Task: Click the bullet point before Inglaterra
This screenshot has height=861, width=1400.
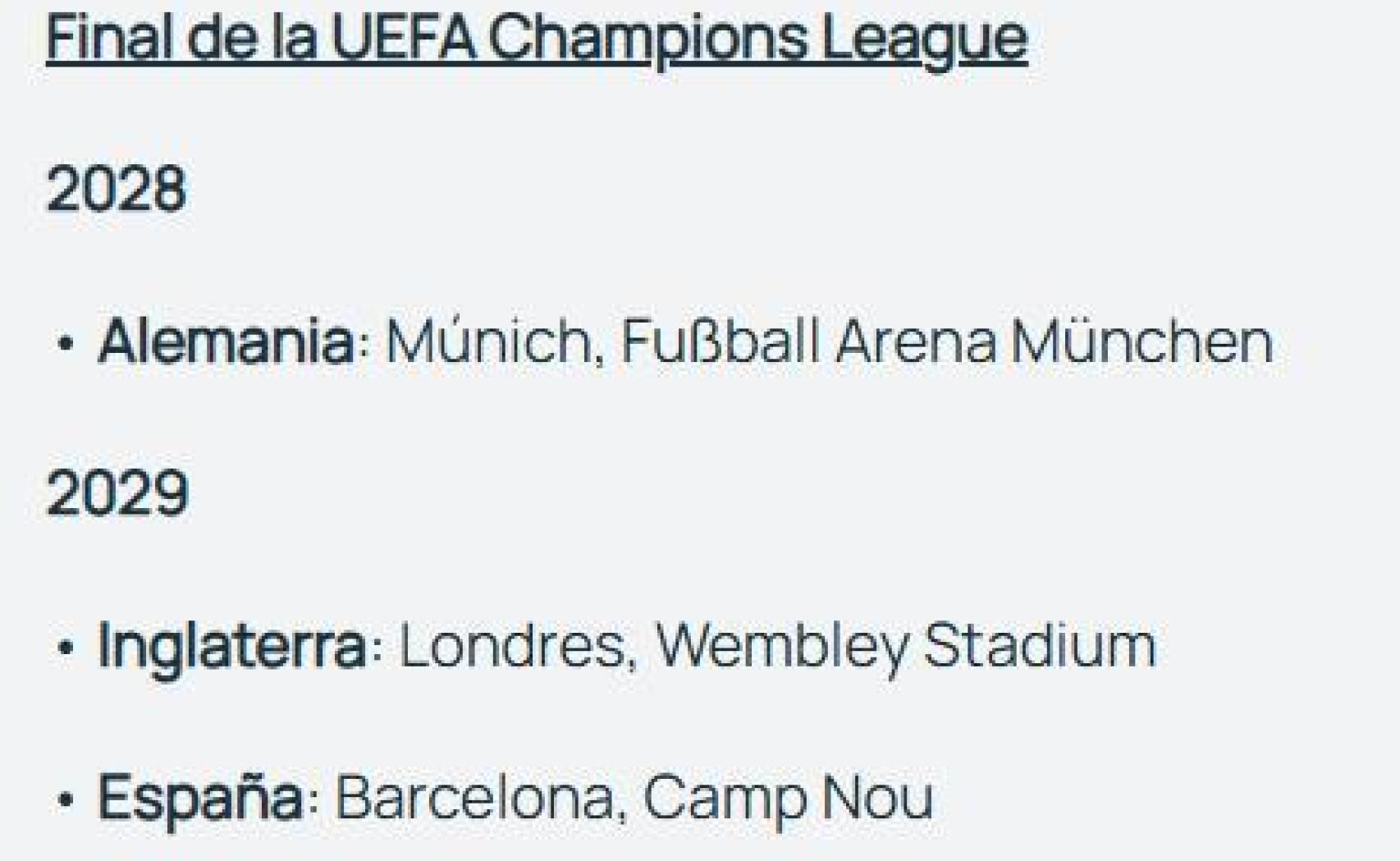Action: [x=66, y=647]
